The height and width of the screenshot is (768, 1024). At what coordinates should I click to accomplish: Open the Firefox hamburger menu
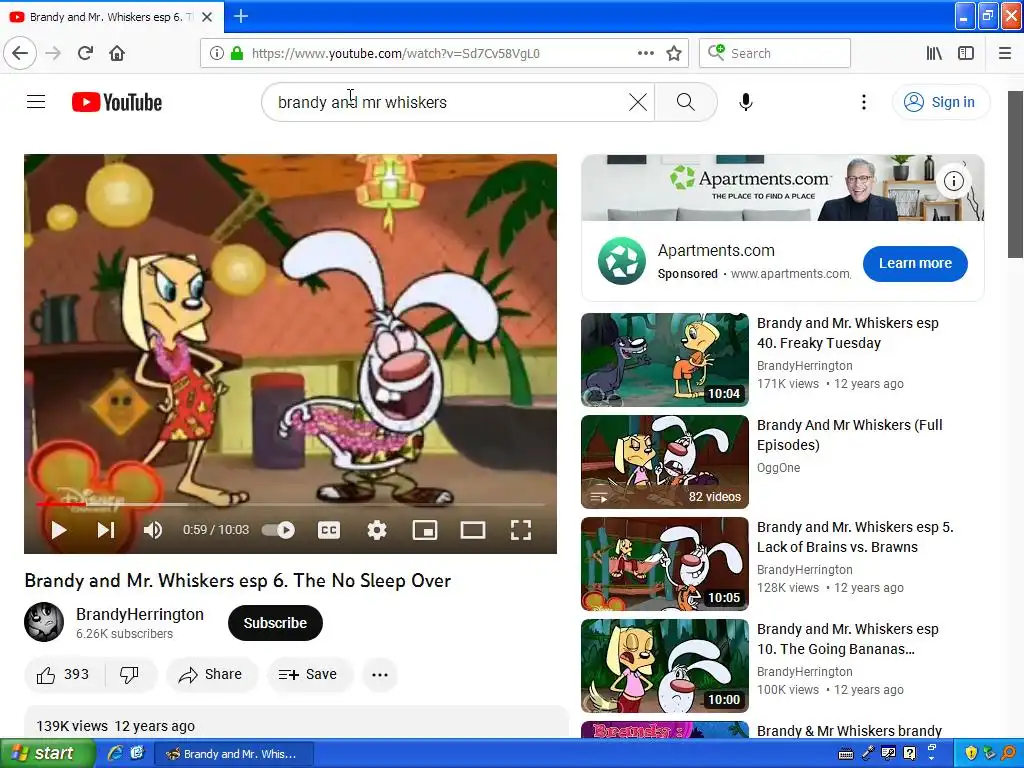coord(1004,53)
